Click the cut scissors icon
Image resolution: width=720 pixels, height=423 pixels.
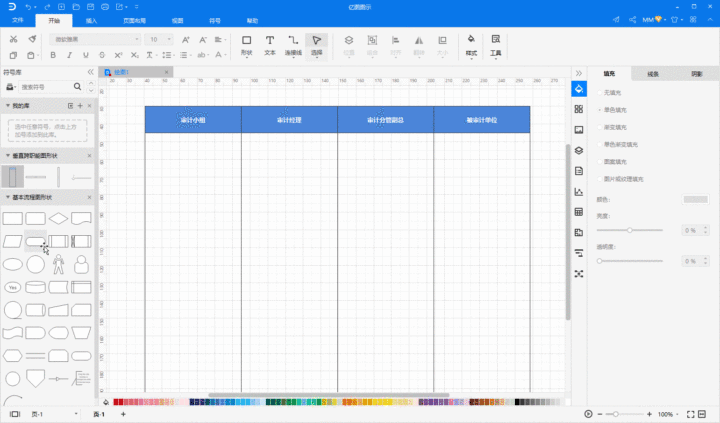pyautogui.click(x=13, y=39)
